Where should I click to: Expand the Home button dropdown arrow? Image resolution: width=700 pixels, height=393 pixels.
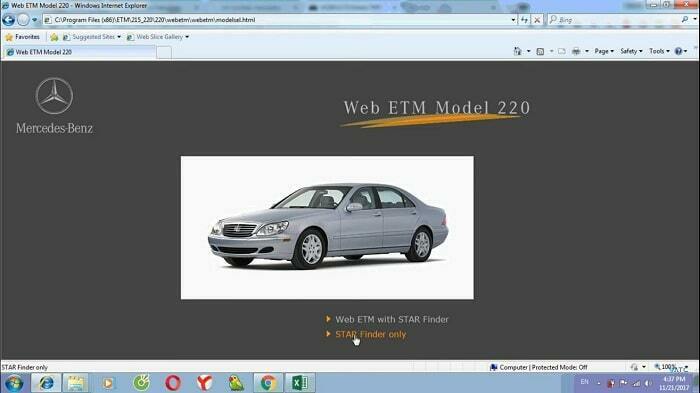[529, 51]
